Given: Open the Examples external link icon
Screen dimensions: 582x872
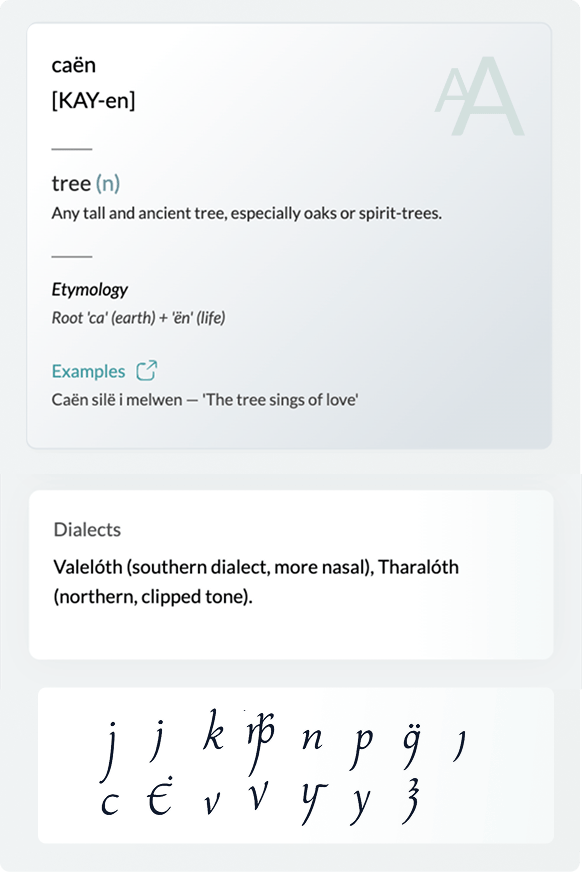Looking at the screenshot, I should [x=147, y=370].
